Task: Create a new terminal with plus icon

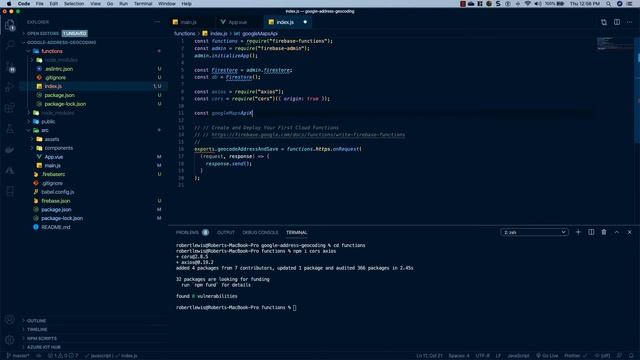Action: pyautogui.click(x=578, y=232)
